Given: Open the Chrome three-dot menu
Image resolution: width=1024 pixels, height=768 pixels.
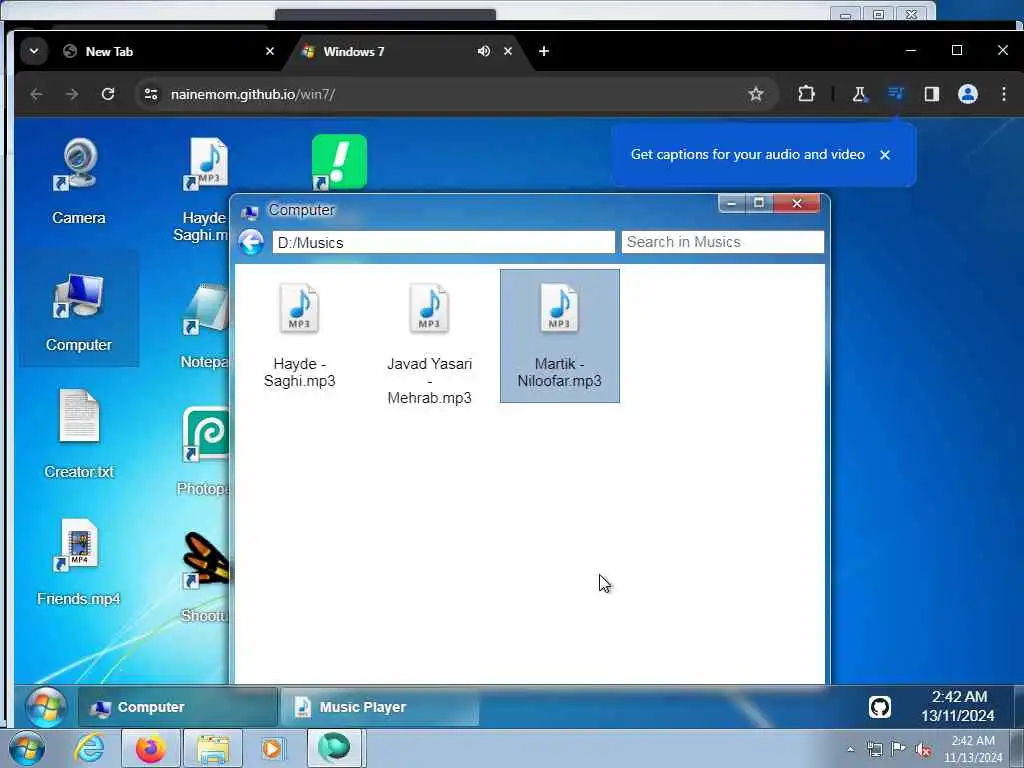Looking at the screenshot, I should click(x=1004, y=94).
